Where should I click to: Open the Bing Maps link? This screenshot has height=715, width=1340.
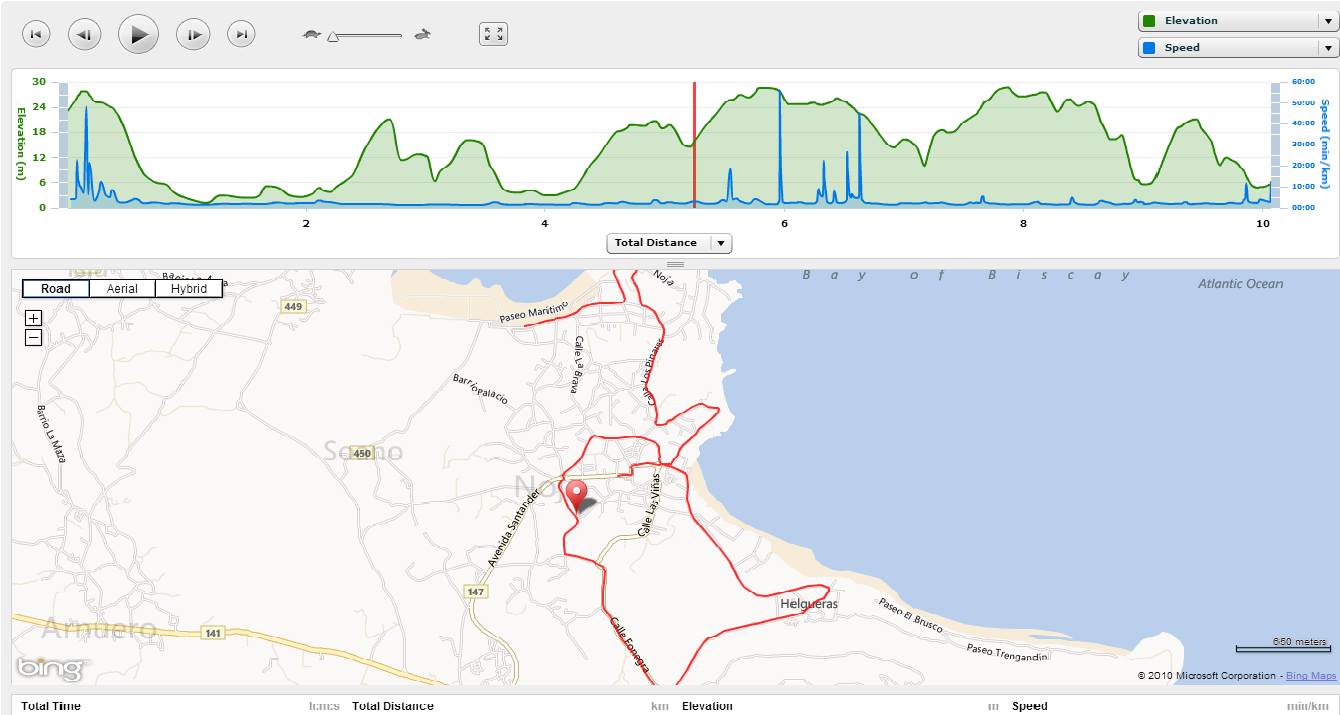click(x=1310, y=676)
